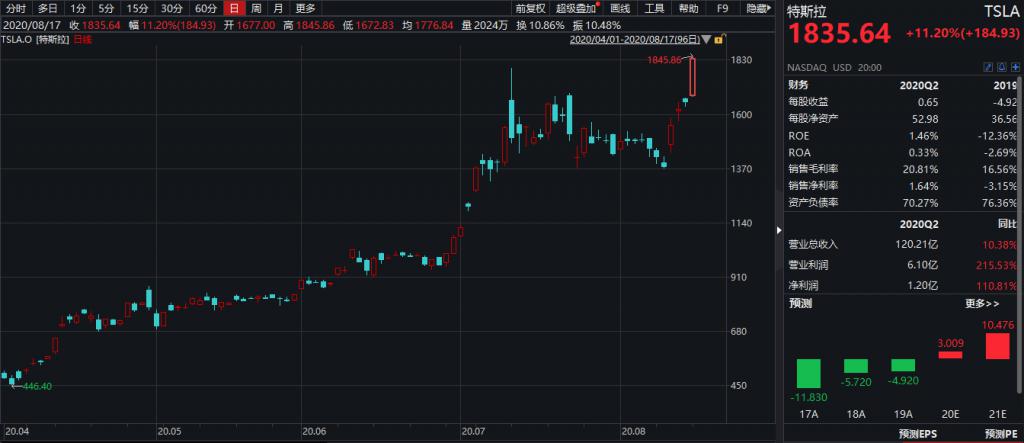
Task: Open the note/edit icon beside NASDAQ info
Action: point(988,67)
